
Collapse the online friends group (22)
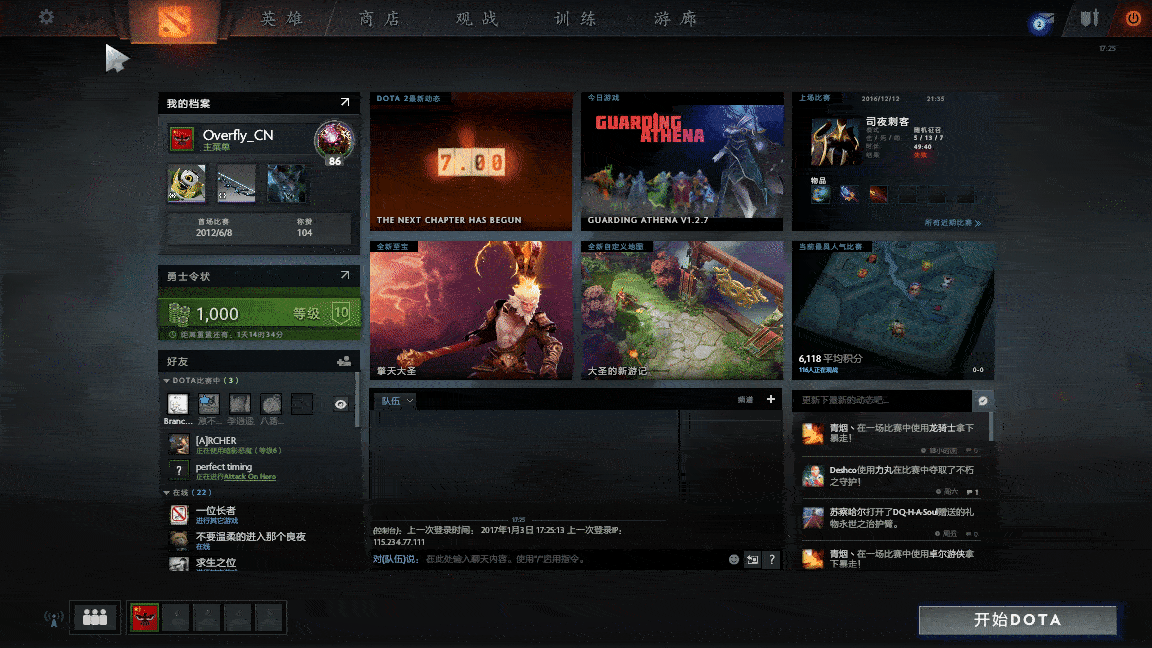tap(166, 492)
